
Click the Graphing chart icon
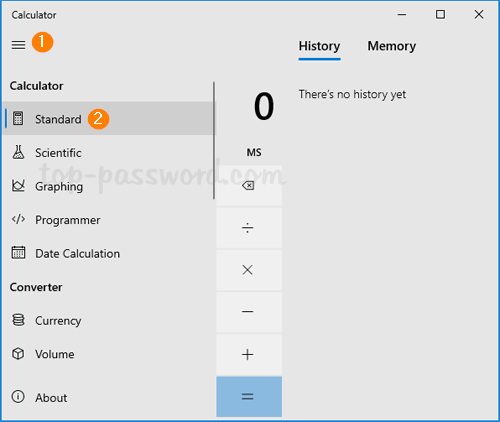pos(18,186)
